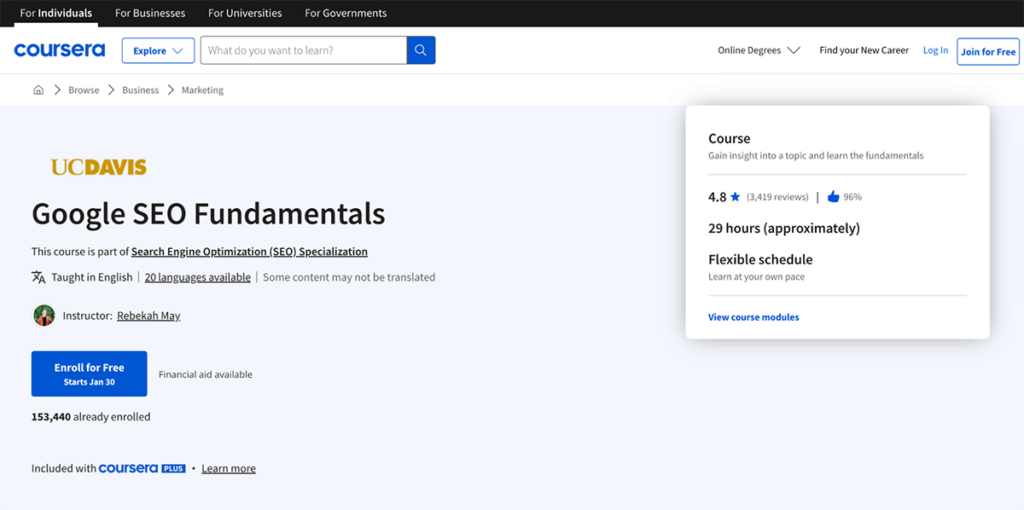The width and height of the screenshot is (1024, 510).
Task: Go to Marketing in breadcrumb
Action: pos(202,90)
